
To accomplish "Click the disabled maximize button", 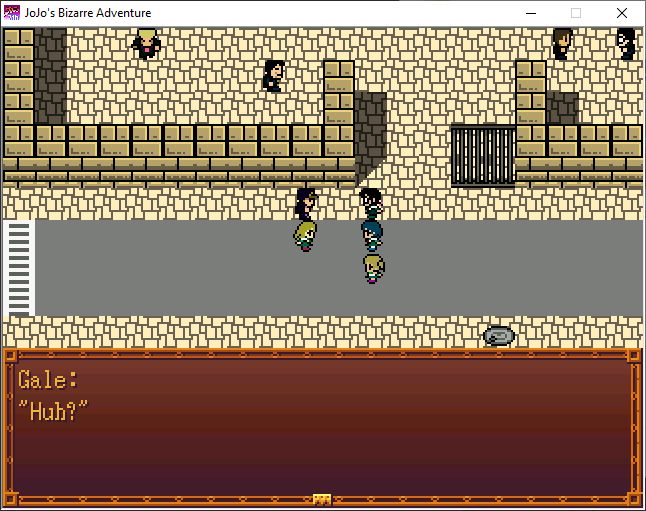I will [x=576, y=13].
